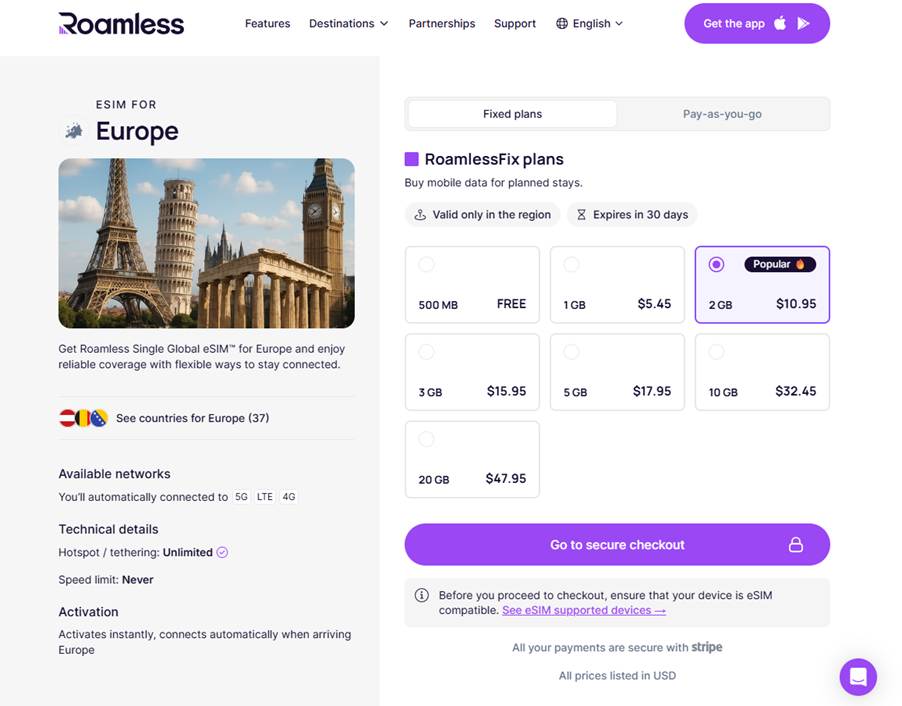Open the See eSIM supported devices link
The width and height of the screenshot is (902, 706).
[583, 610]
